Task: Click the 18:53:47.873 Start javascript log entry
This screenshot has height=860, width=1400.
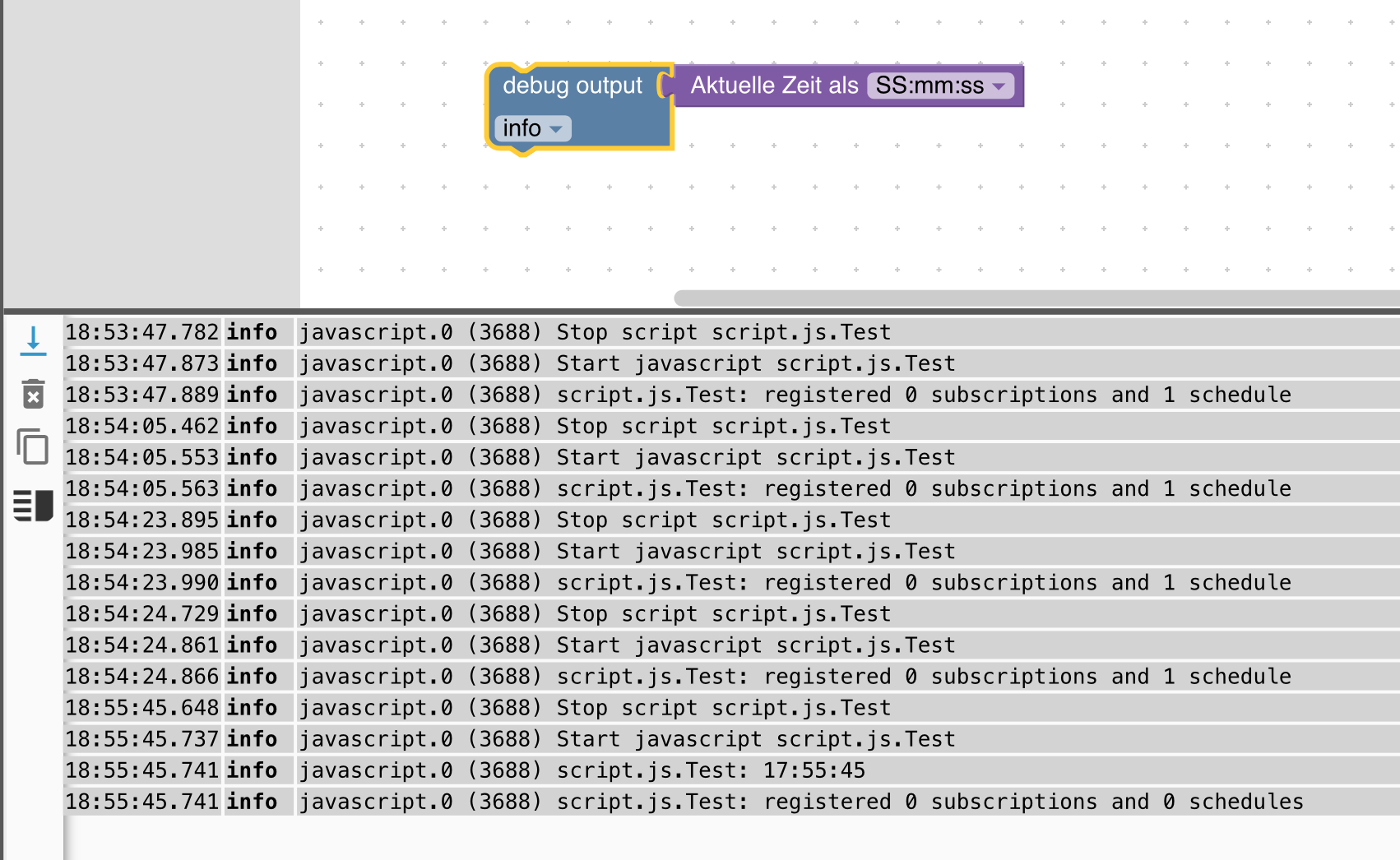Action: (732, 363)
